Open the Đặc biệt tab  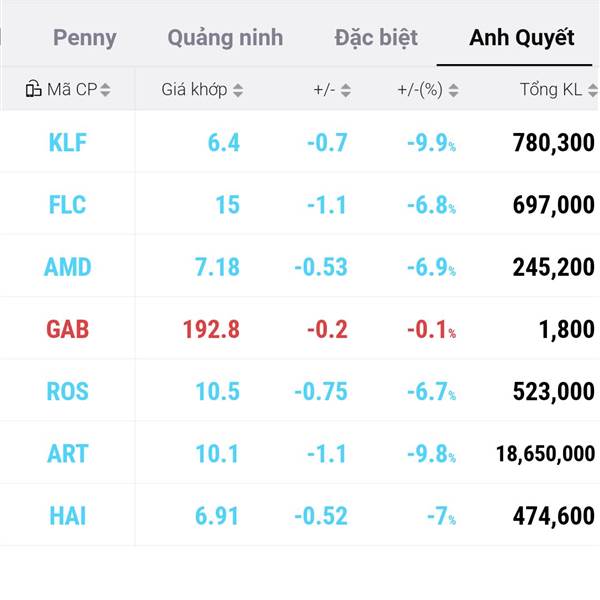(x=376, y=38)
